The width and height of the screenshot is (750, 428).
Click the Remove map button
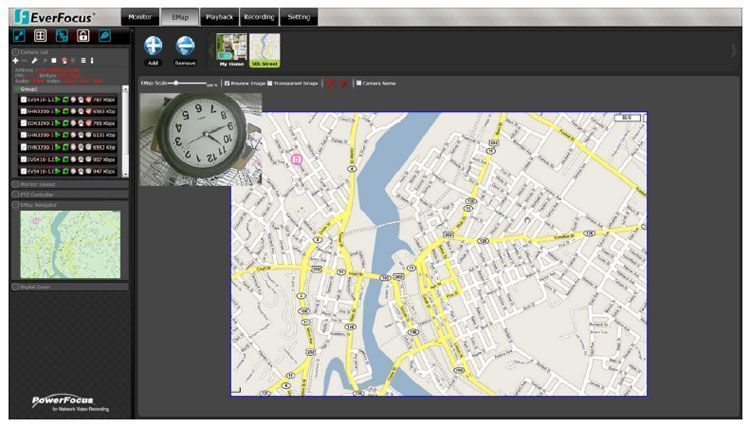[x=185, y=51]
